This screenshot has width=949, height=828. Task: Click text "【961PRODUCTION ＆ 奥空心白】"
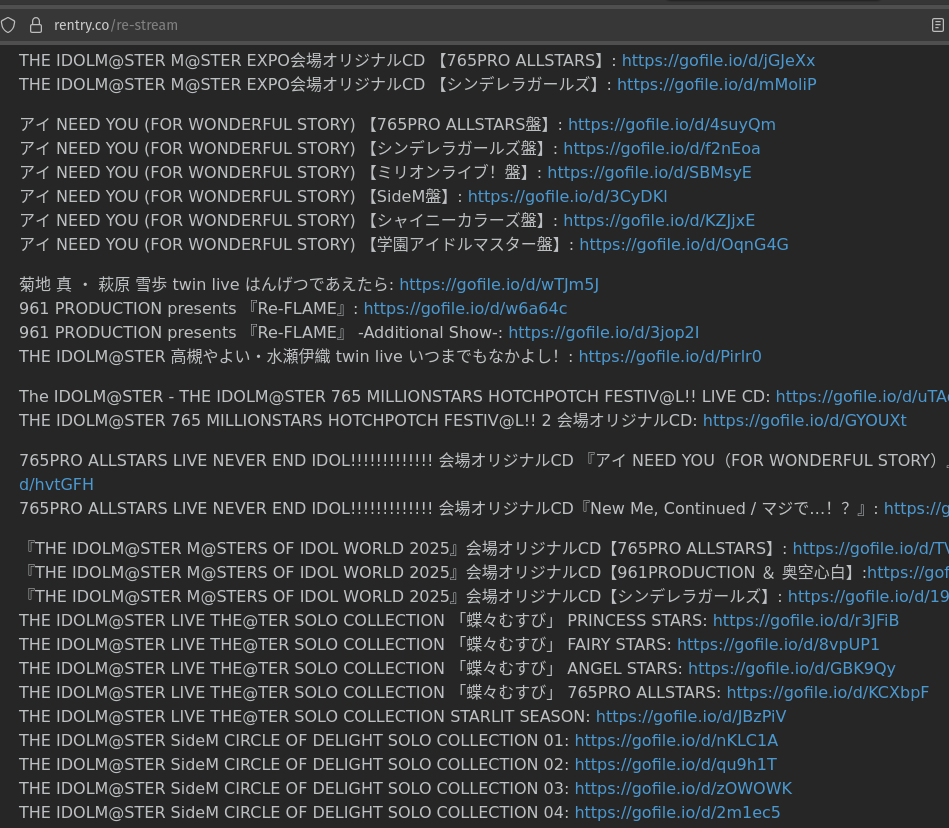click(x=732, y=573)
